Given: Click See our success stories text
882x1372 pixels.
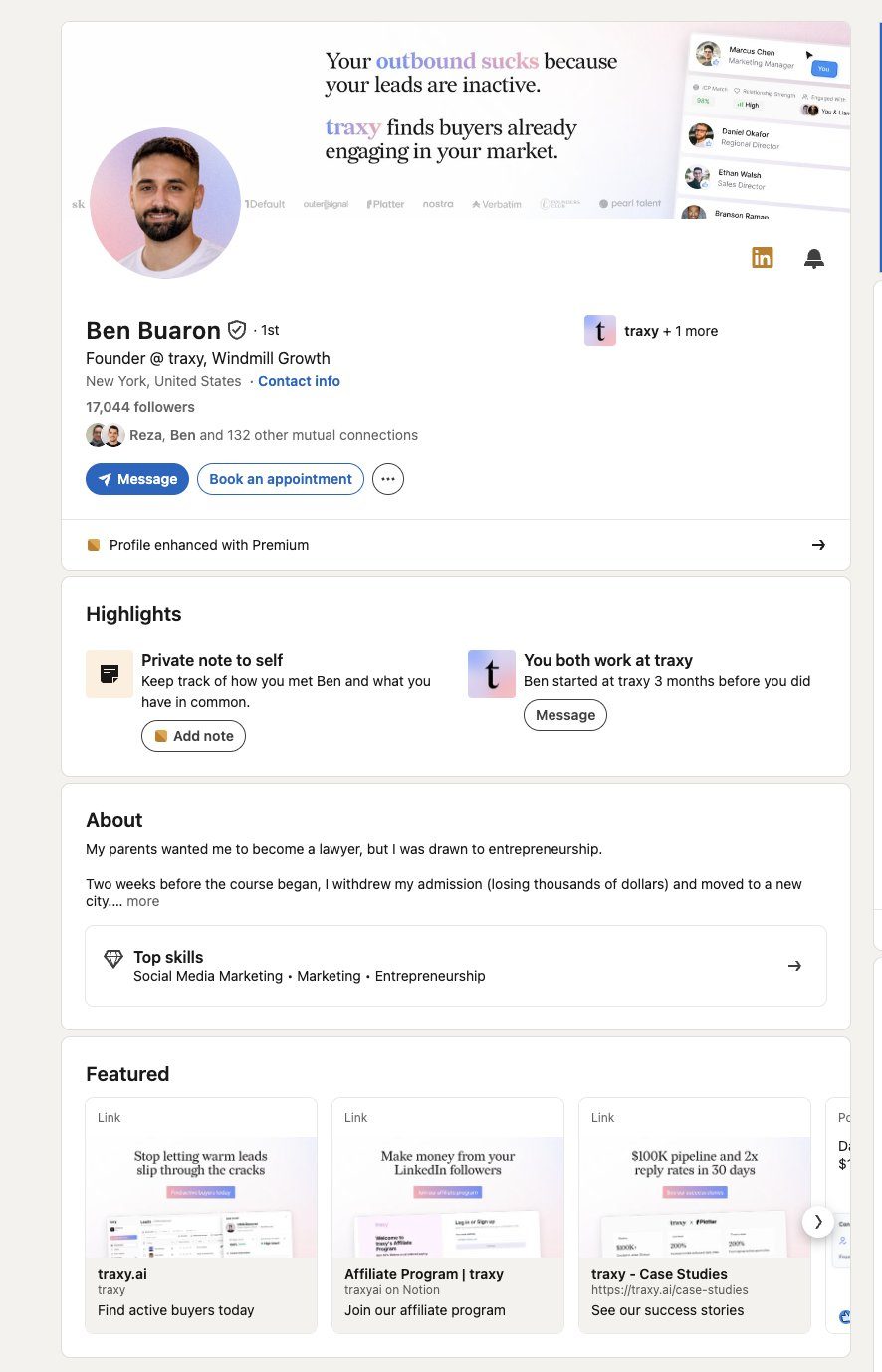Looking at the screenshot, I should point(668,1310).
